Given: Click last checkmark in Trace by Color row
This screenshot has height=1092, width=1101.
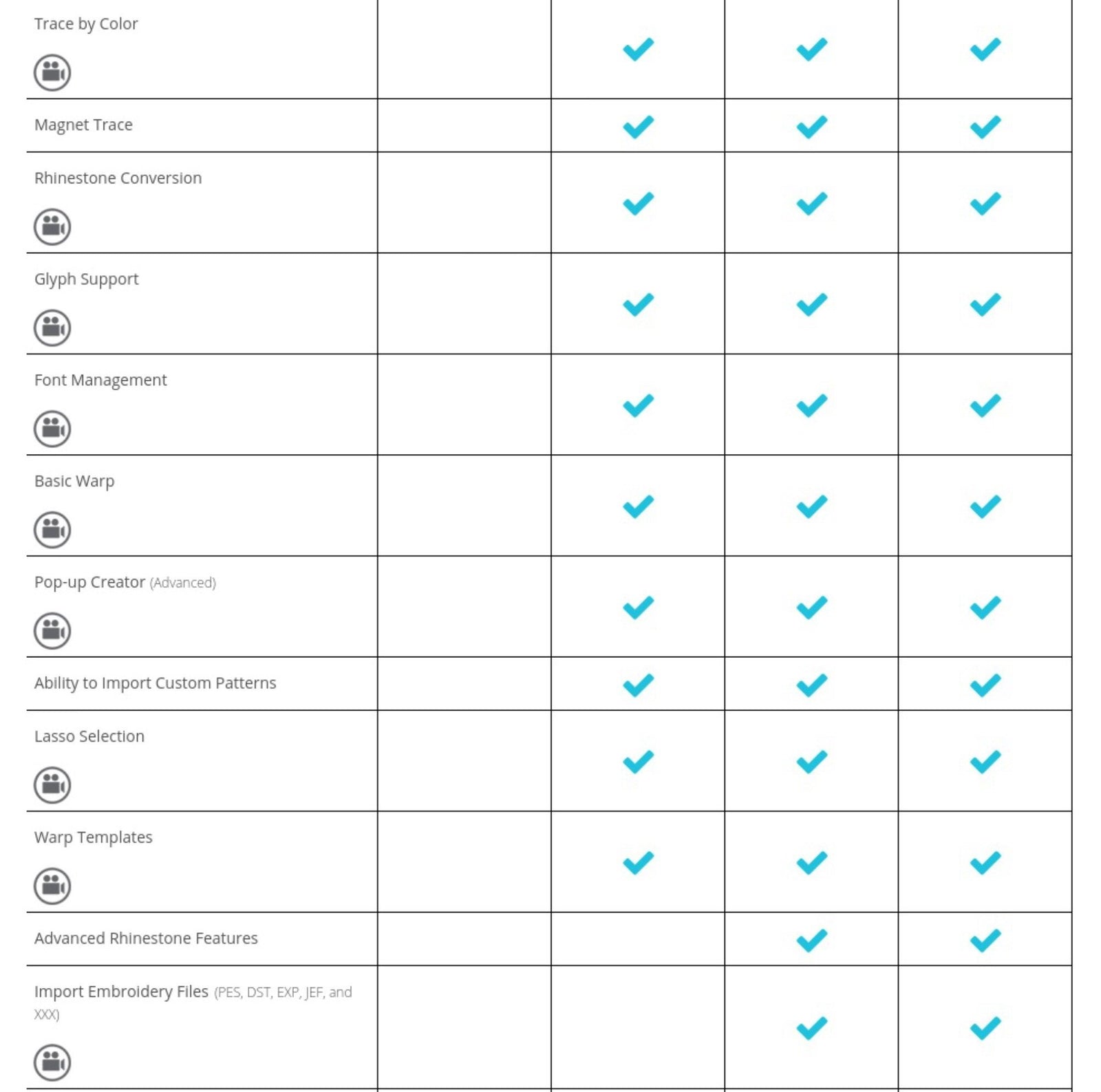Looking at the screenshot, I should coord(985,50).
